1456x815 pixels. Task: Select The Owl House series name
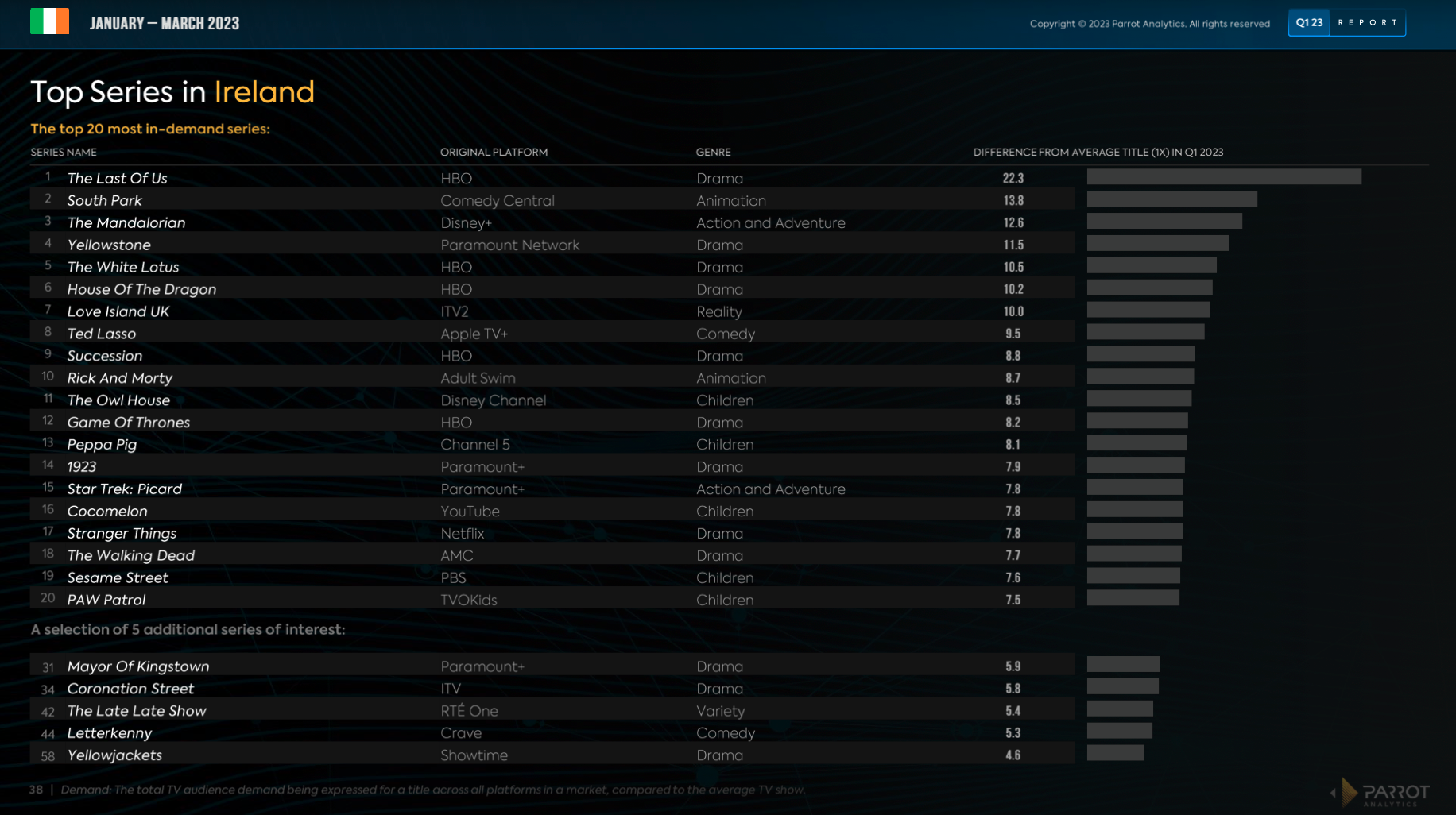click(x=118, y=400)
